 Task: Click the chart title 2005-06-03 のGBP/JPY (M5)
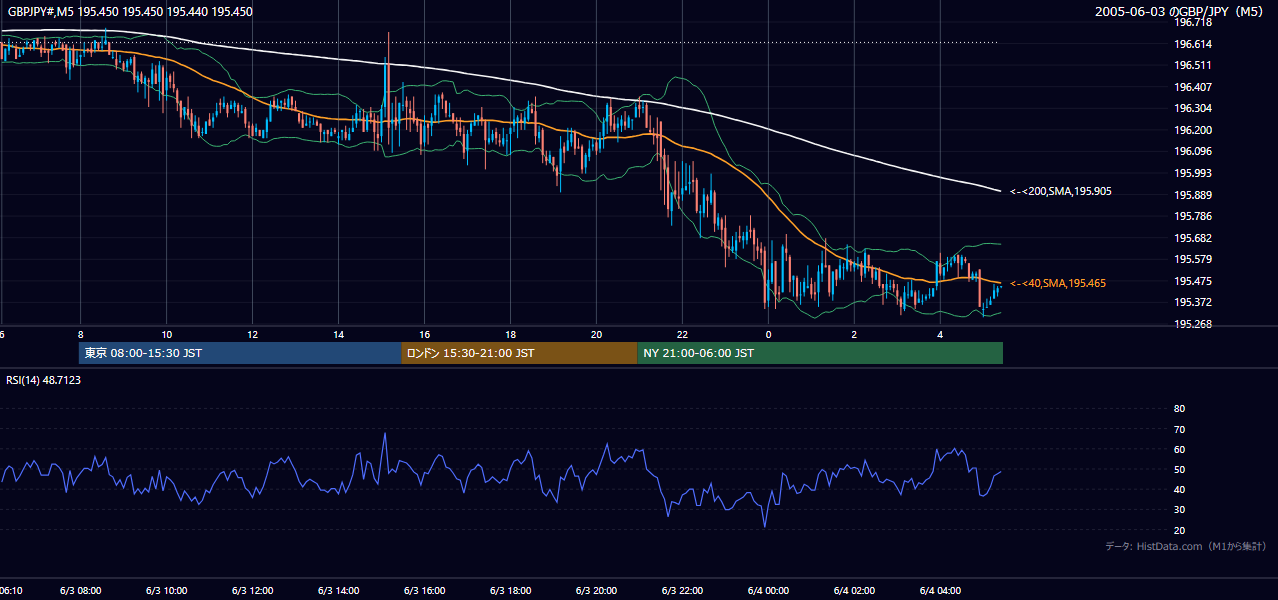(1180, 12)
